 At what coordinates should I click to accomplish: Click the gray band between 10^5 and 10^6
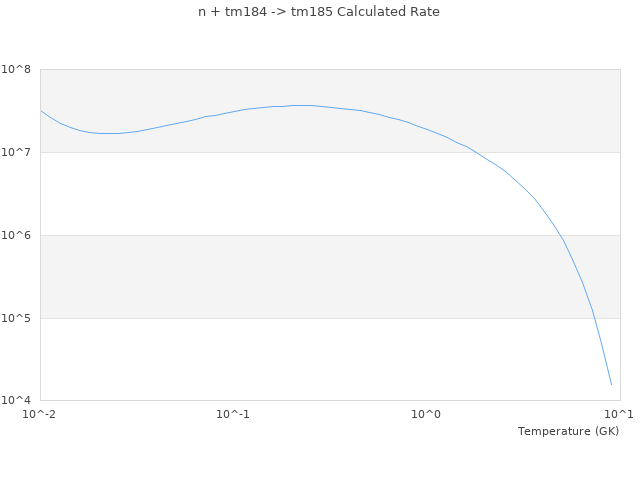coord(300,277)
